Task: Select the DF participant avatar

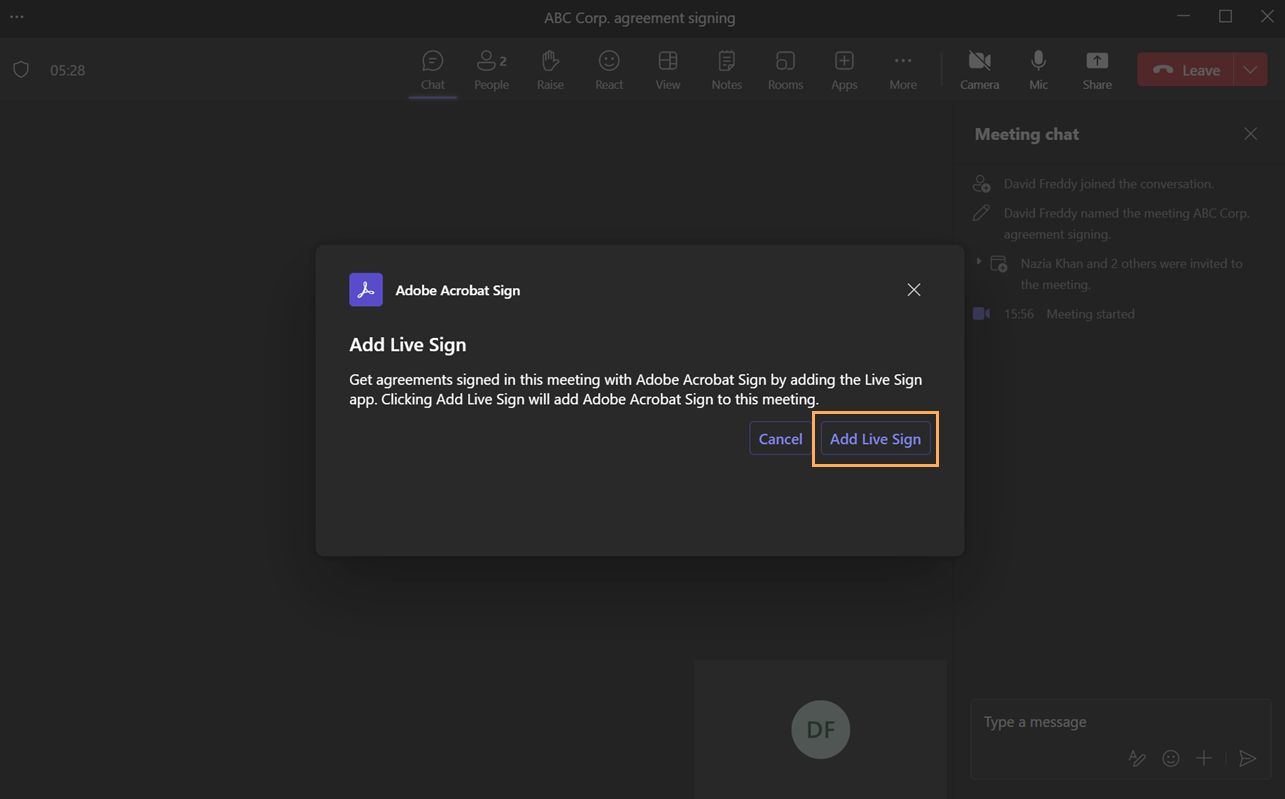Action: [x=821, y=729]
